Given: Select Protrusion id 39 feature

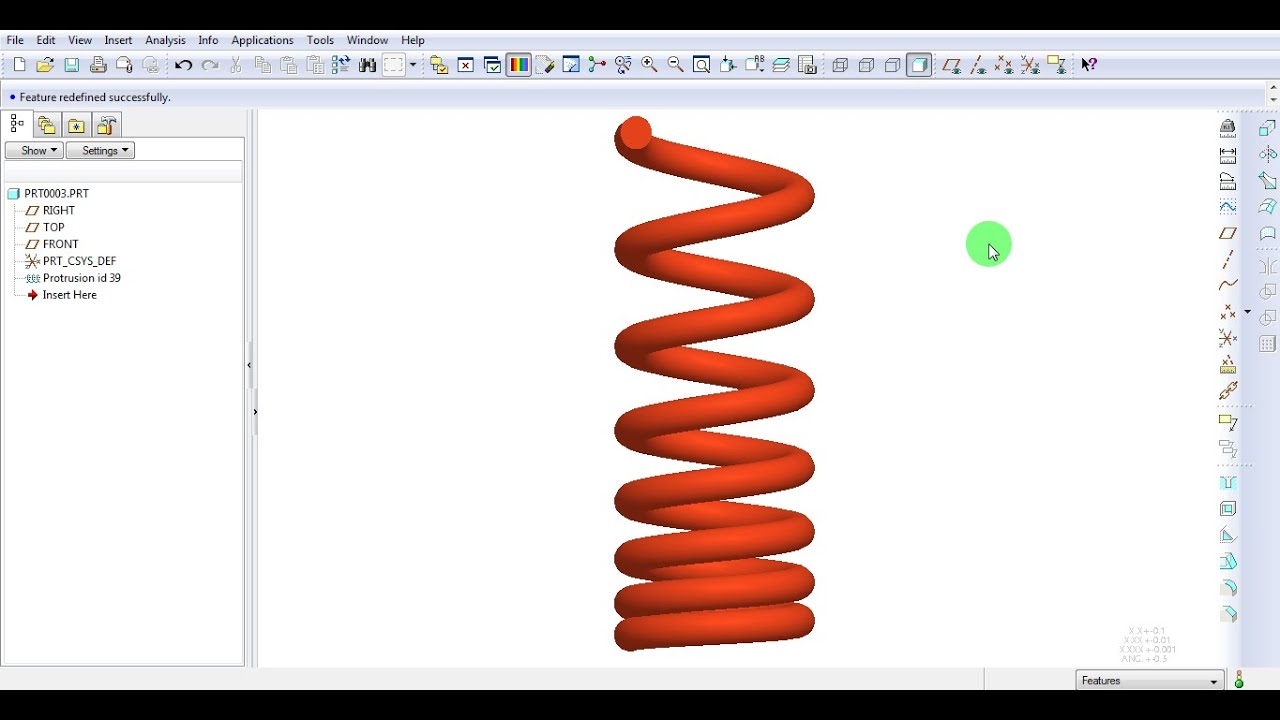Looking at the screenshot, I should pos(82,278).
